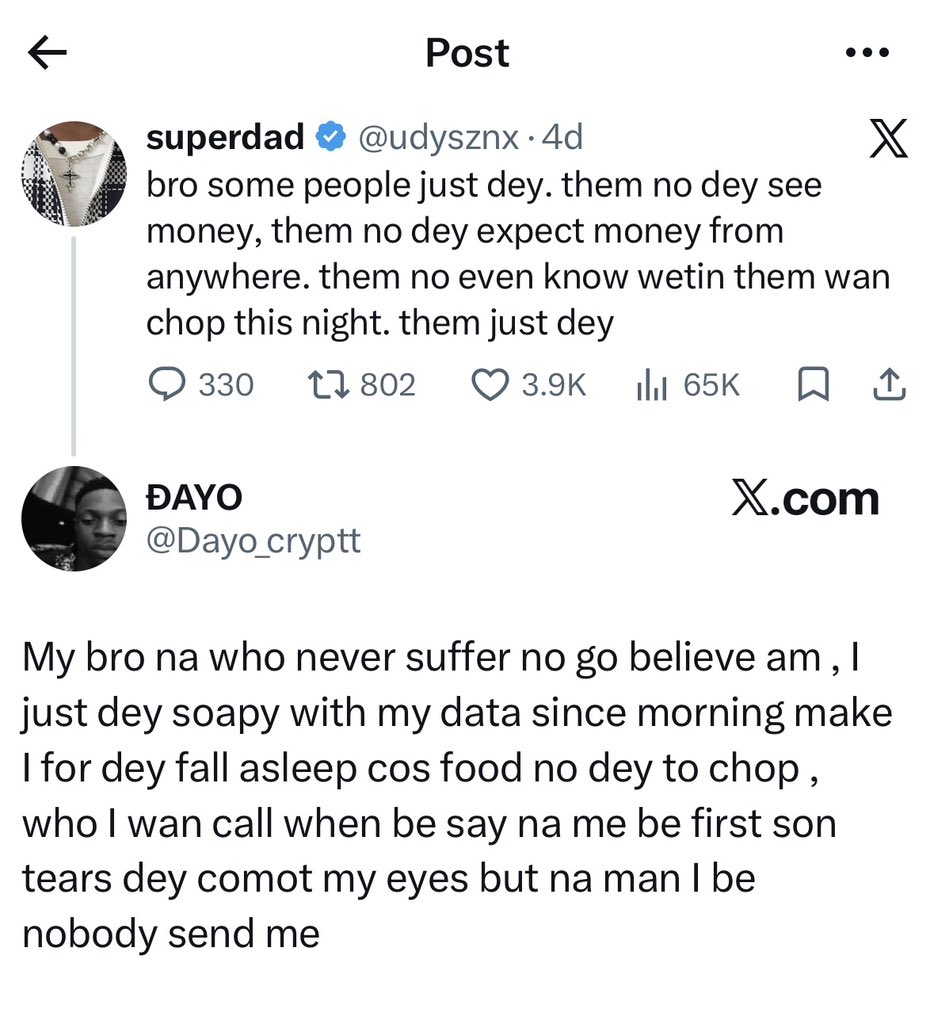Click the reply icon showing 330
This screenshot has width=934, height=1024.
point(167,384)
